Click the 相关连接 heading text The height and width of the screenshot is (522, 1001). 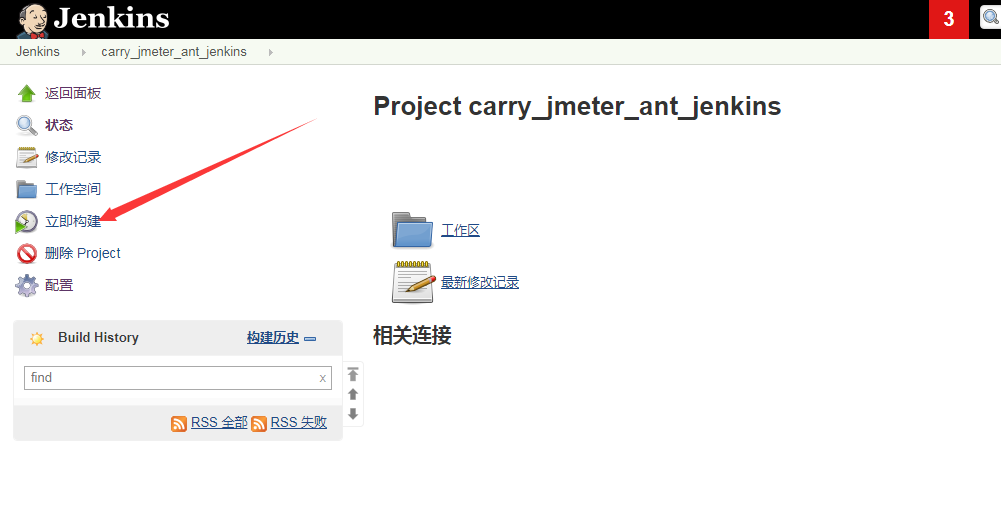[412, 335]
